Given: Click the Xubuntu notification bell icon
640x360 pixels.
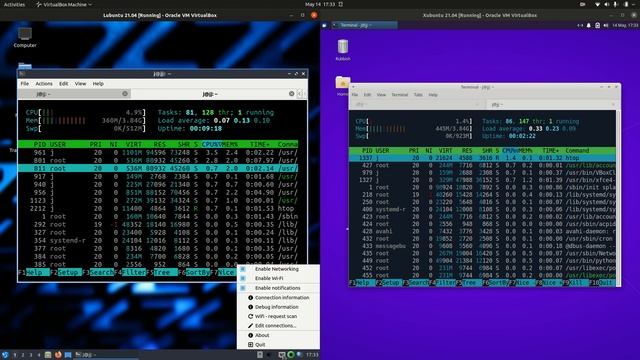Looking at the screenshot, I should click(x=589, y=25).
